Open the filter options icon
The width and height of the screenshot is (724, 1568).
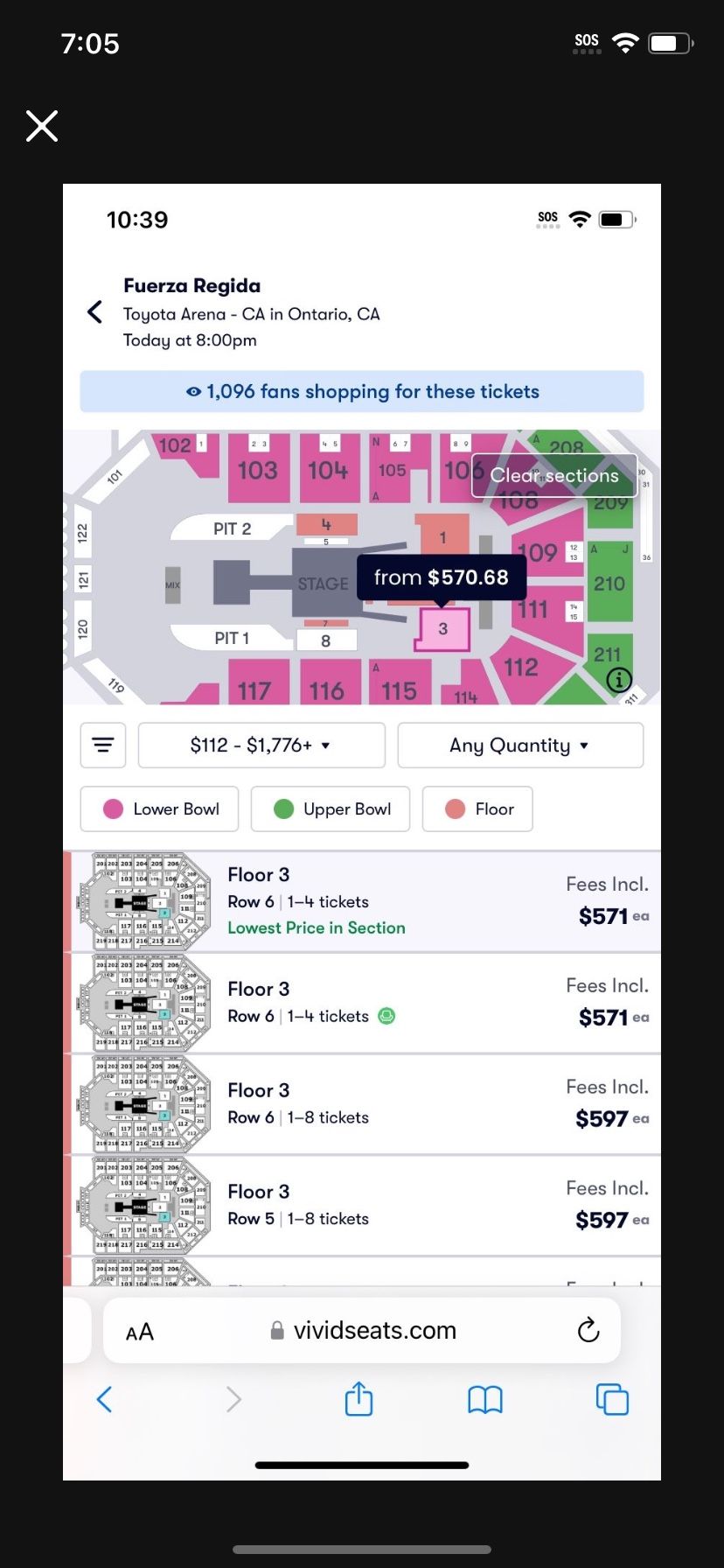tap(103, 745)
